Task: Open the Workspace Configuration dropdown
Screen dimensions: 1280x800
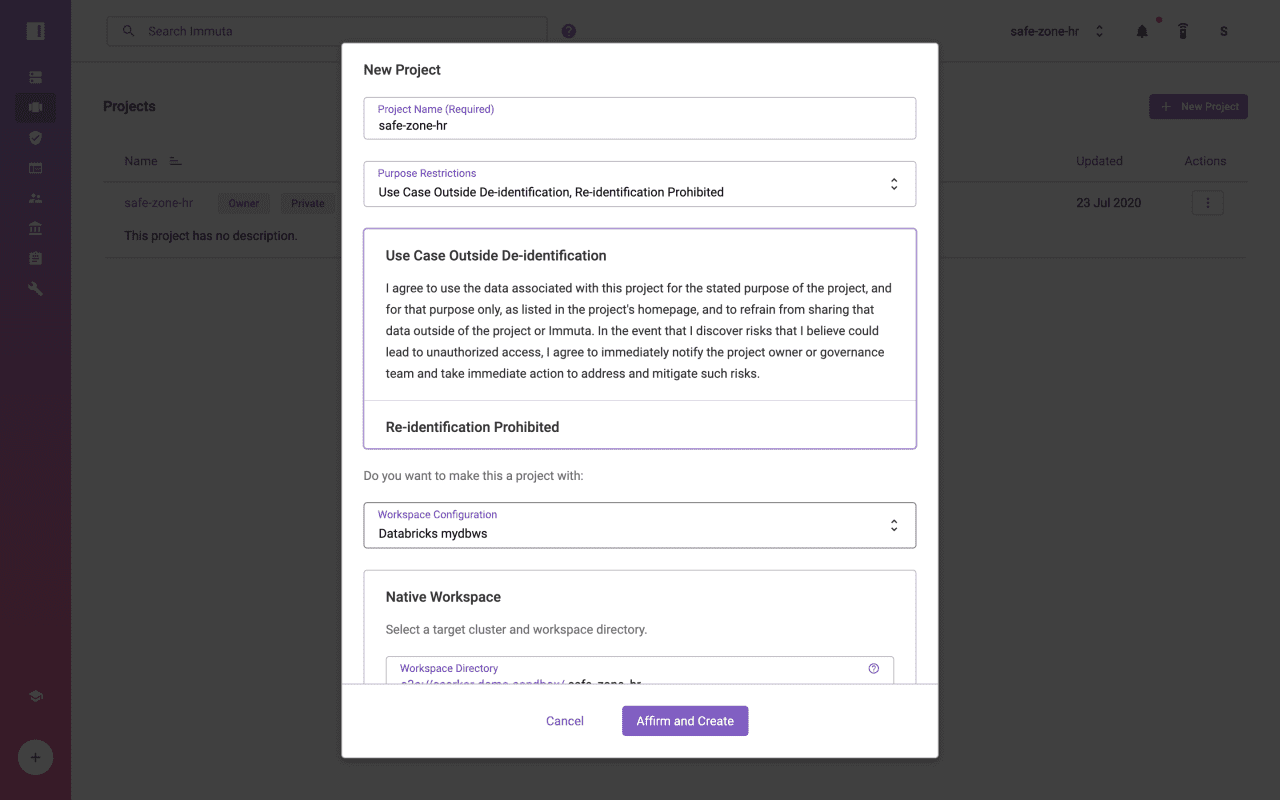Action: click(640, 525)
